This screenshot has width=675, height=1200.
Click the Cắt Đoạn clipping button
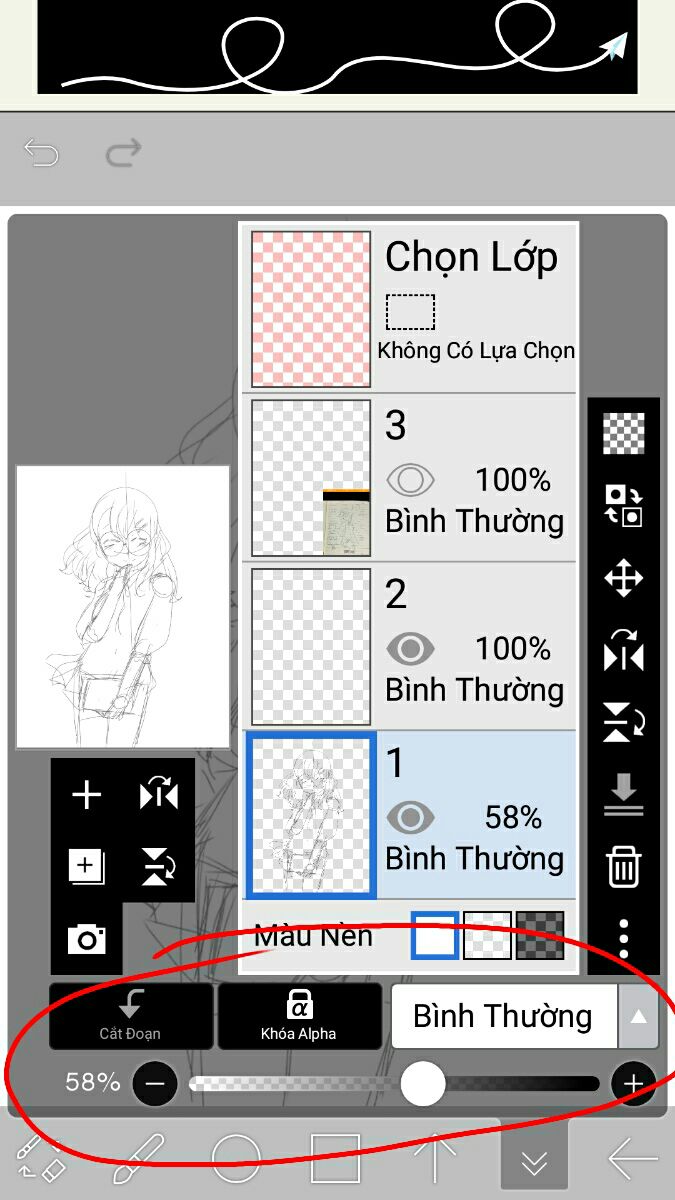[131, 1016]
